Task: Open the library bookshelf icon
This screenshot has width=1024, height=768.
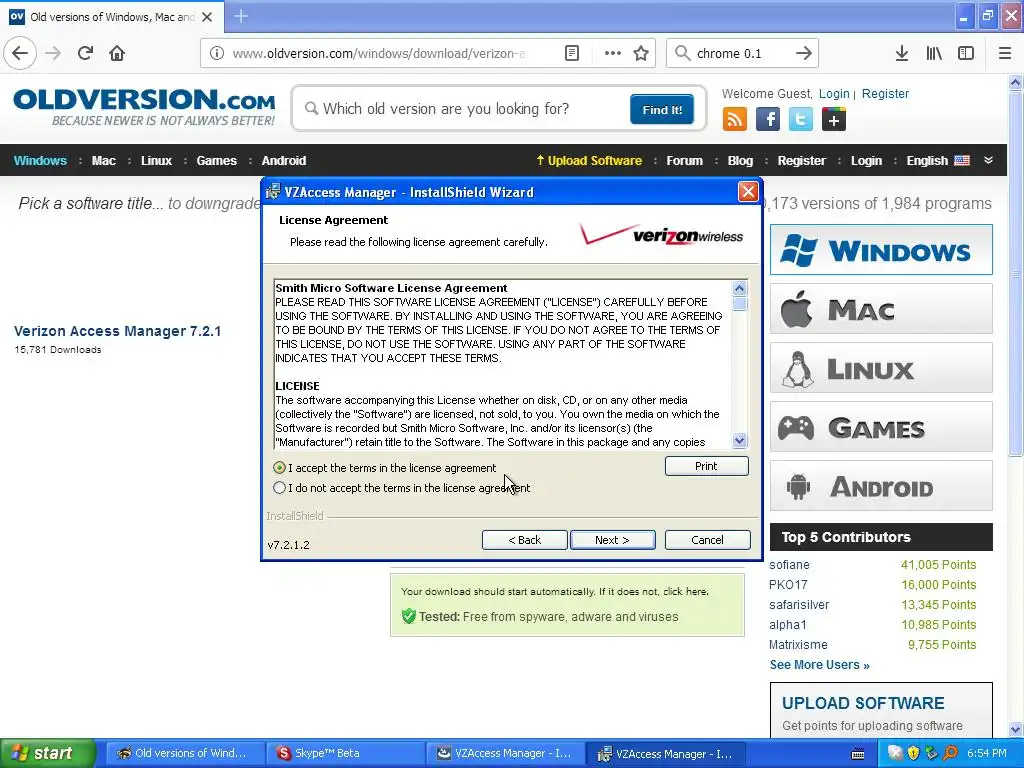Action: [x=934, y=53]
